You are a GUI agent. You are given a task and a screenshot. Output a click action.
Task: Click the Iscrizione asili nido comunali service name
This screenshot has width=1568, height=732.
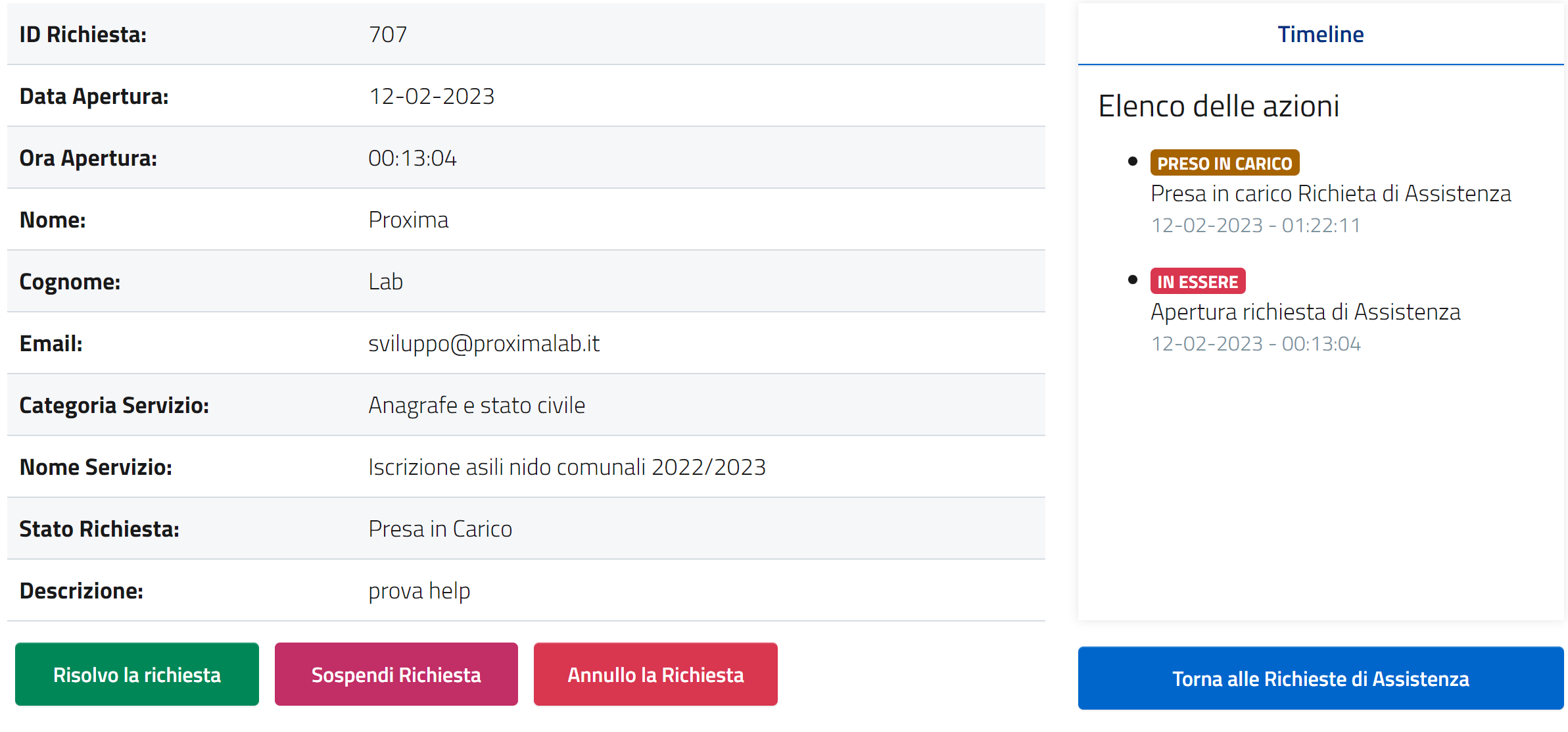(567, 467)
